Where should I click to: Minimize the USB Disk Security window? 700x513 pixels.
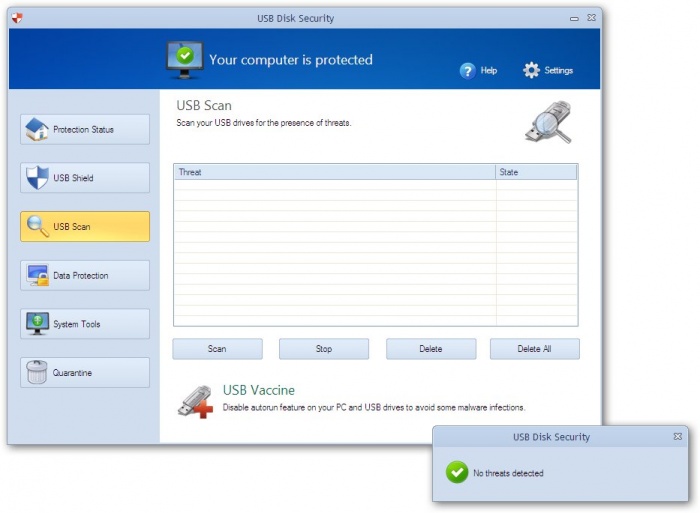pos(574,18)
